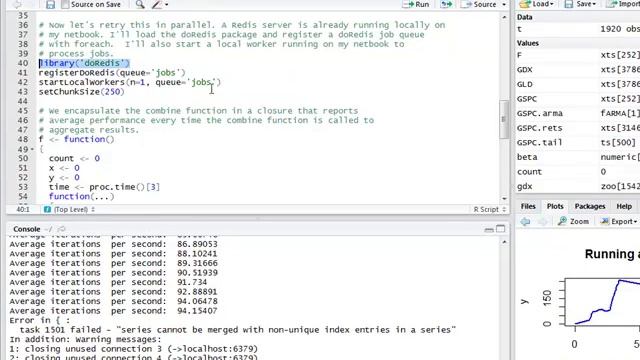
Task: Click the task 1501 failed error message
Action: (238, 330)
